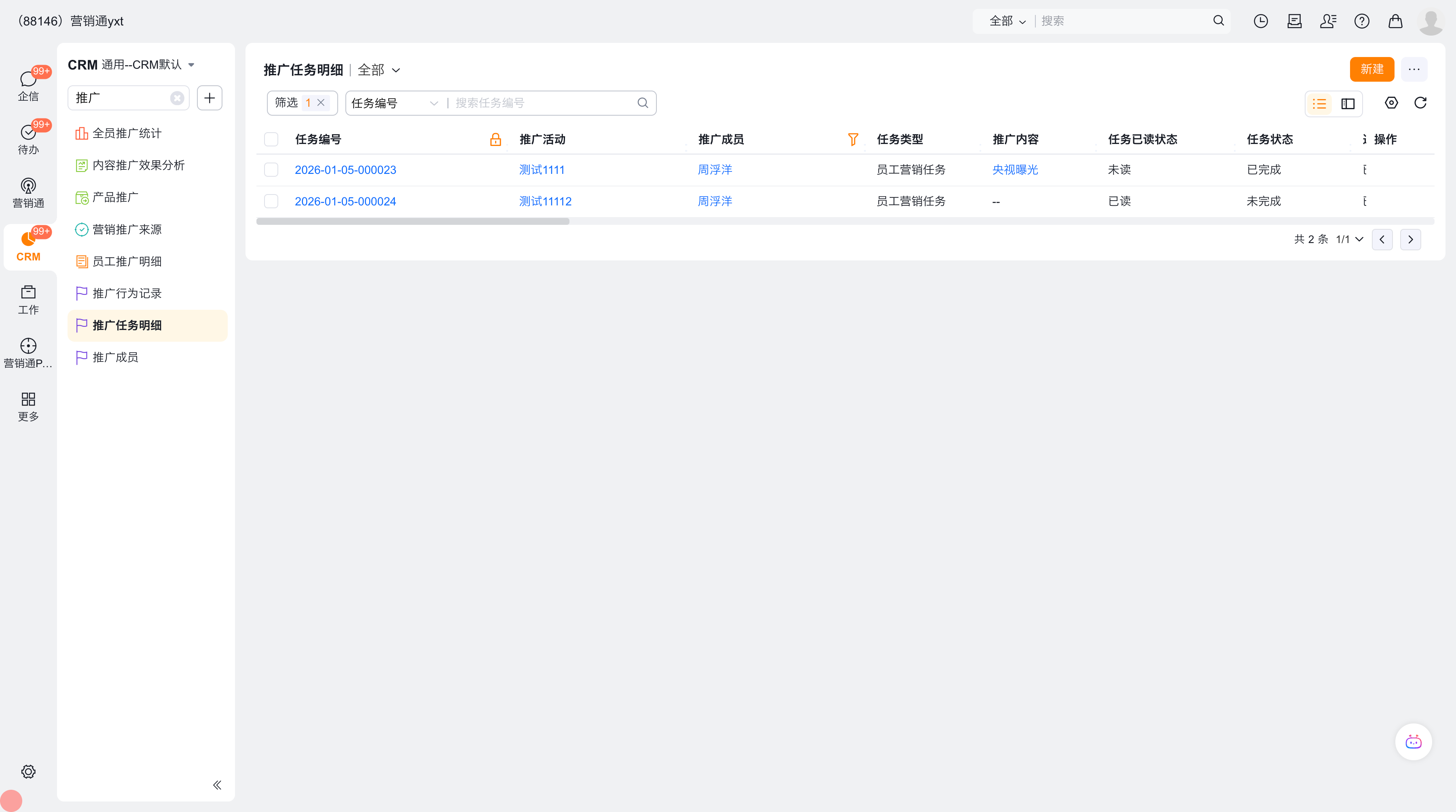Tick the select-all checkbox in the table header
Viewport: 1456px width, 812px height.
(271, 139)
